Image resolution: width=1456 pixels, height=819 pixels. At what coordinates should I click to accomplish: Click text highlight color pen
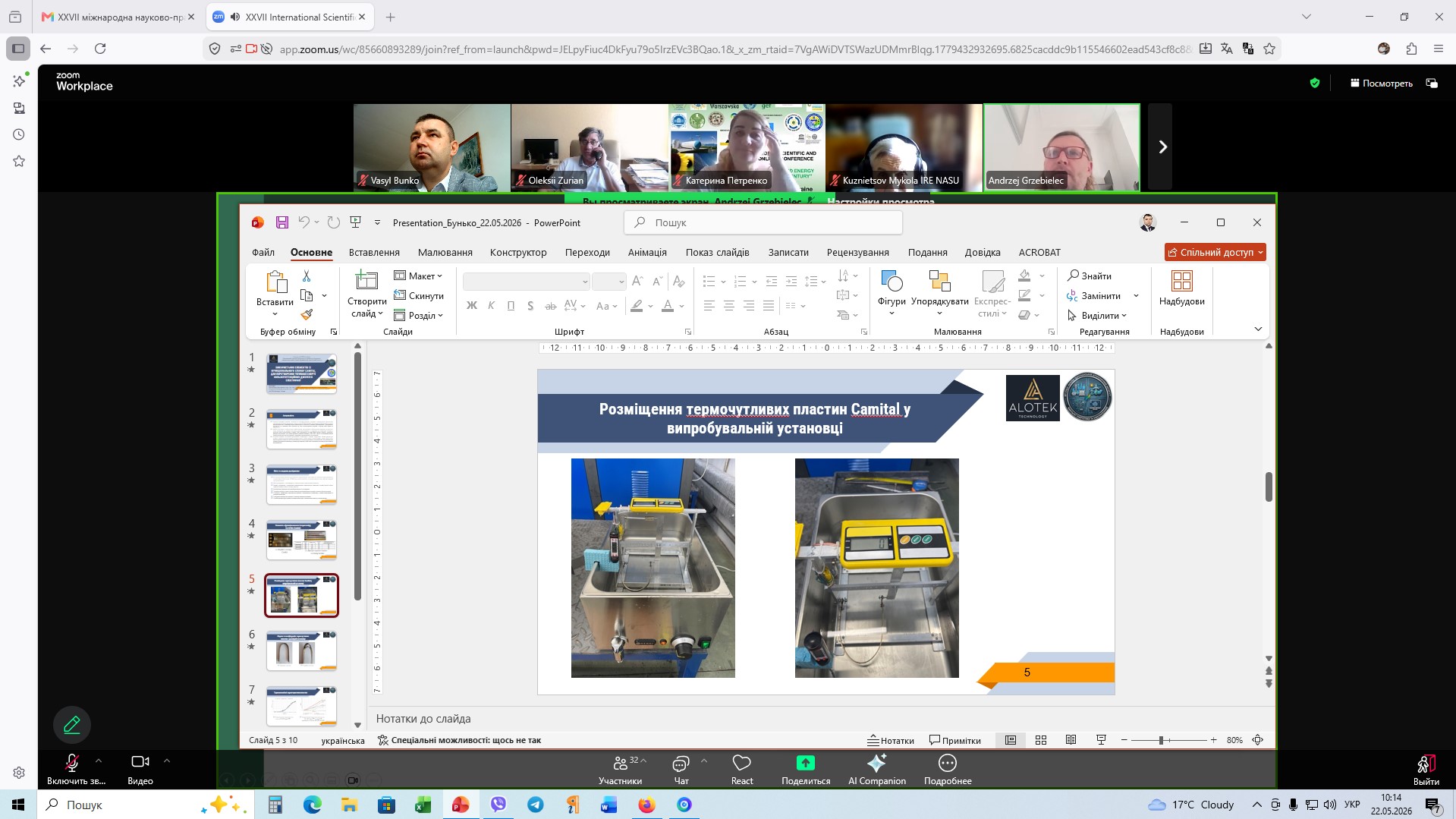[637, 306]
